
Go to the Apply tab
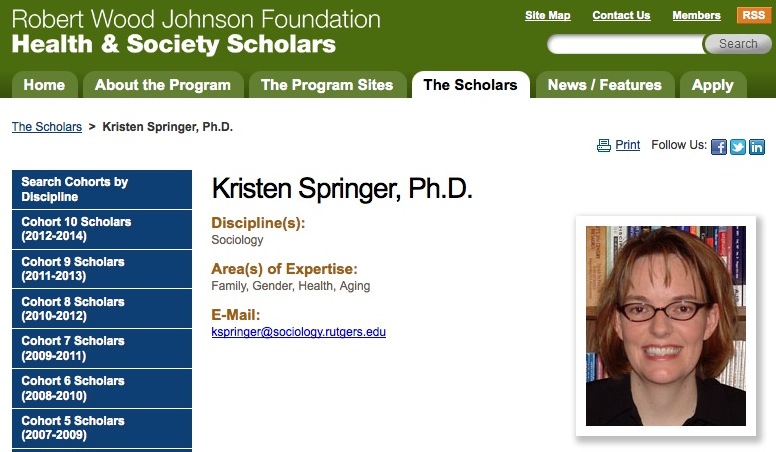[712, 85]
